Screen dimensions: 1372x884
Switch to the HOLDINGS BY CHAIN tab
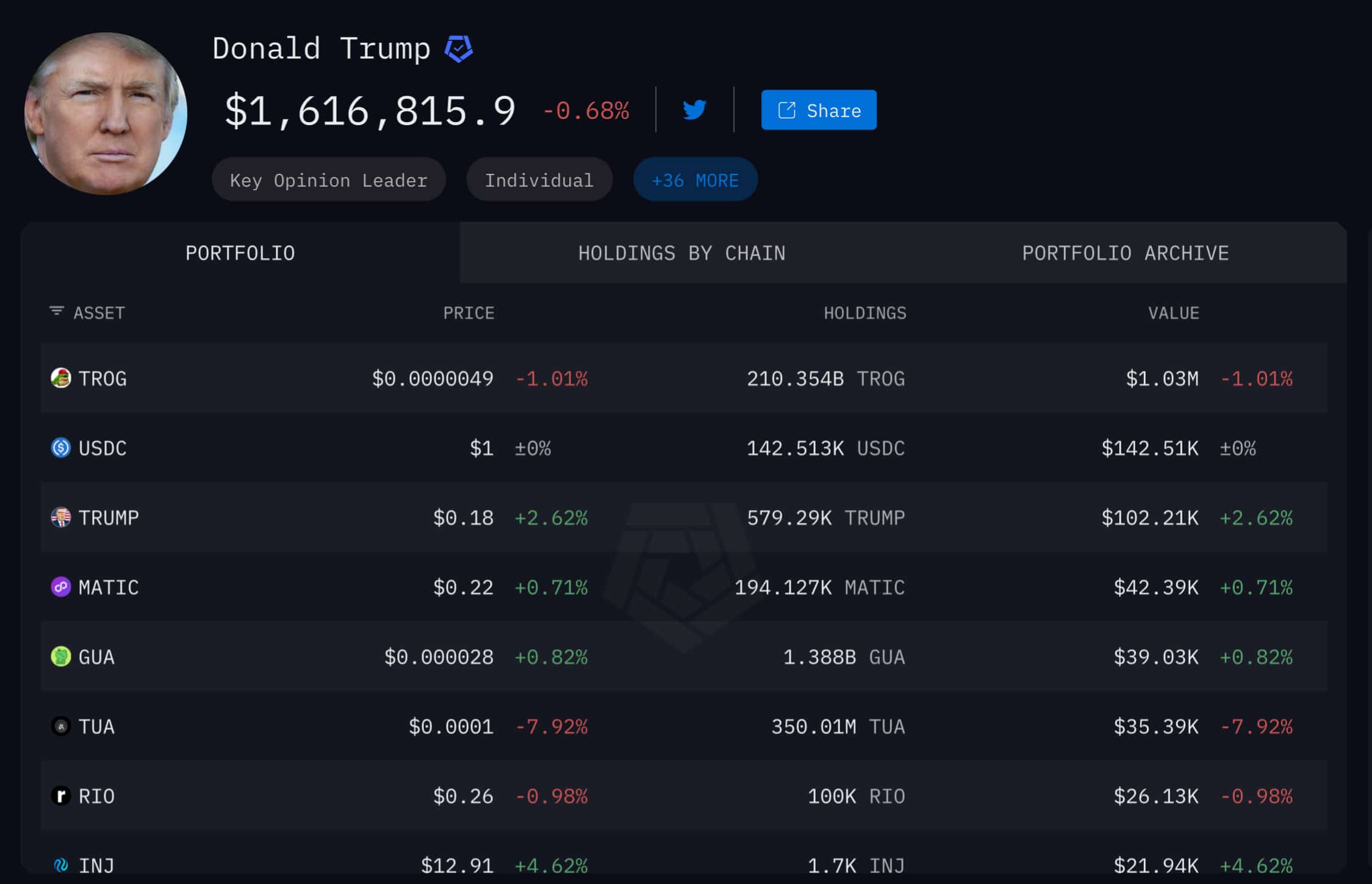click(681, 252)
